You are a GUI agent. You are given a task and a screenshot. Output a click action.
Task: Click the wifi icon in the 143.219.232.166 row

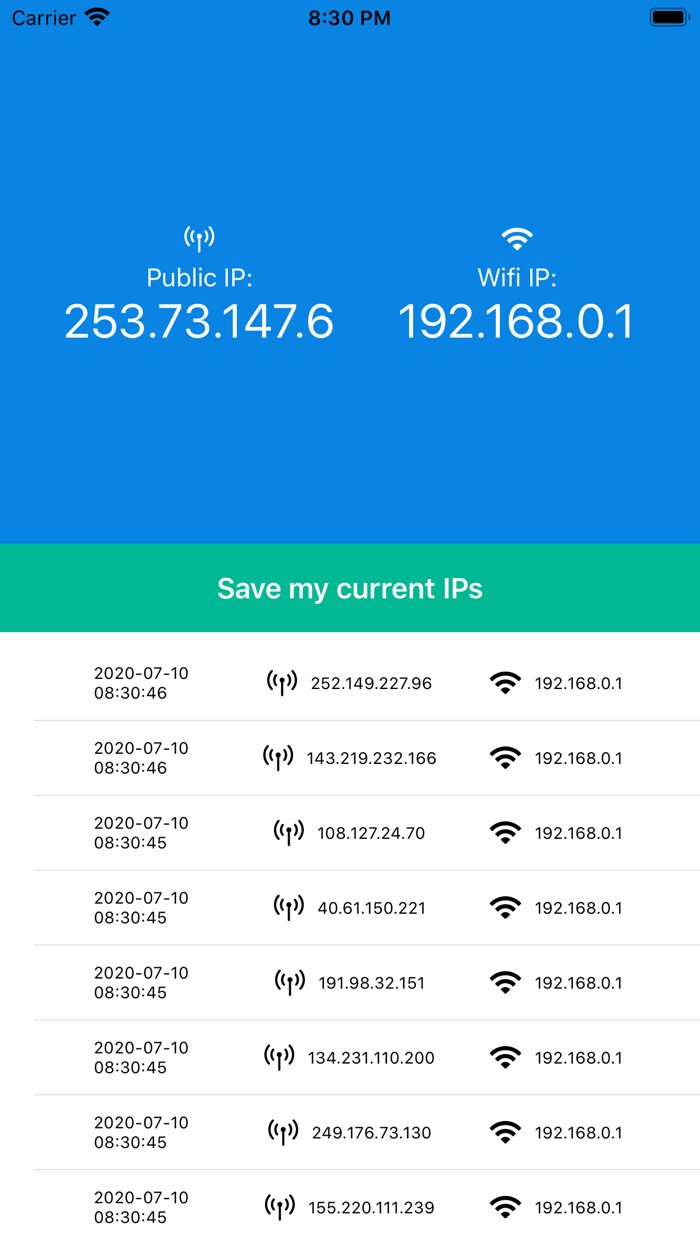(x=507, y=757)
